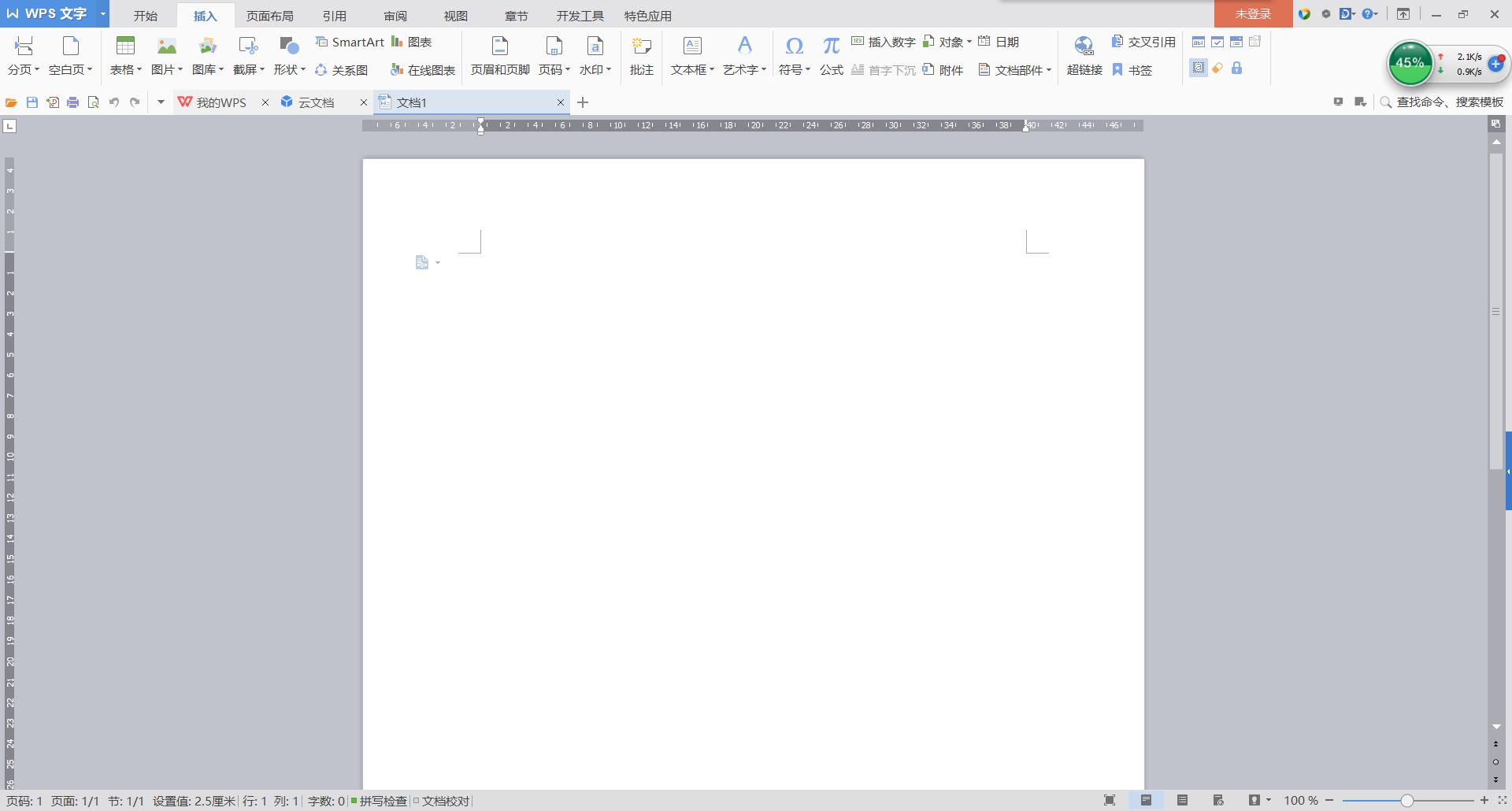Image resolution: width=1512 pixels, height=811 pixels.
Task: Toggle form field shading icon
Action: point(1199,69)
